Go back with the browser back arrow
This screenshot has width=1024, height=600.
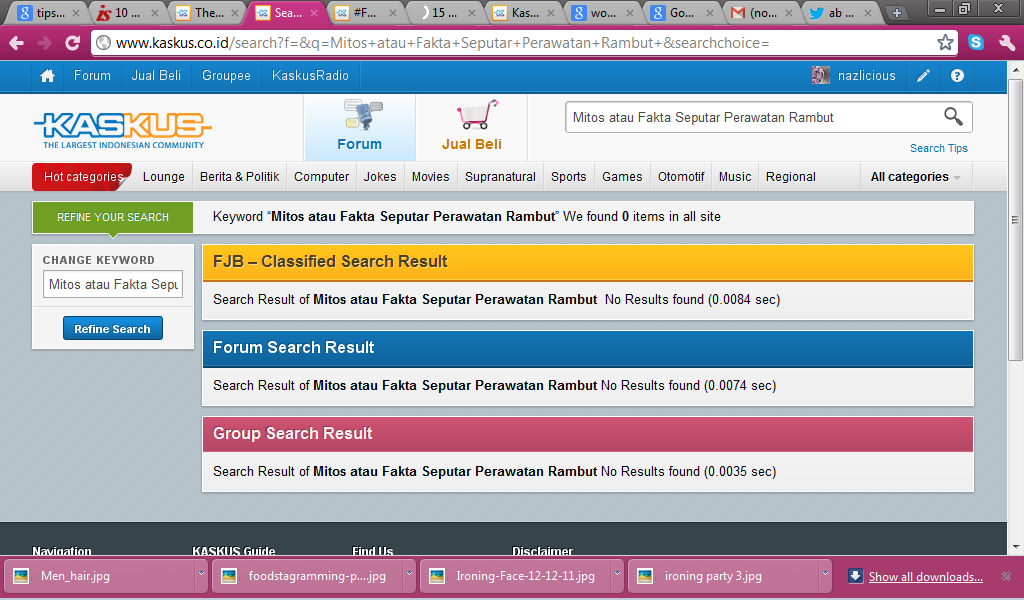(16, 43)
